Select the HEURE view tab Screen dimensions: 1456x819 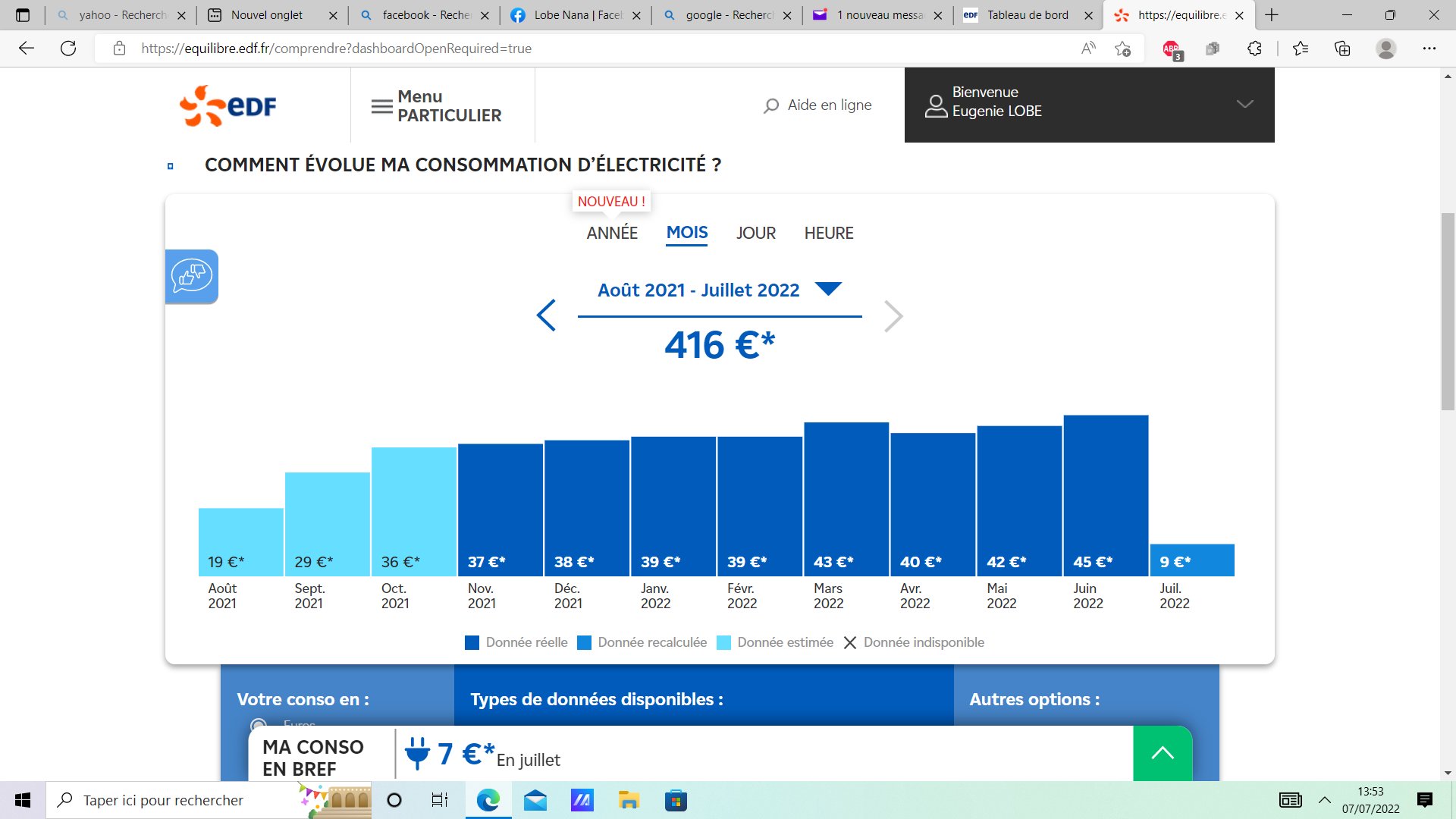tap(828, 233)
